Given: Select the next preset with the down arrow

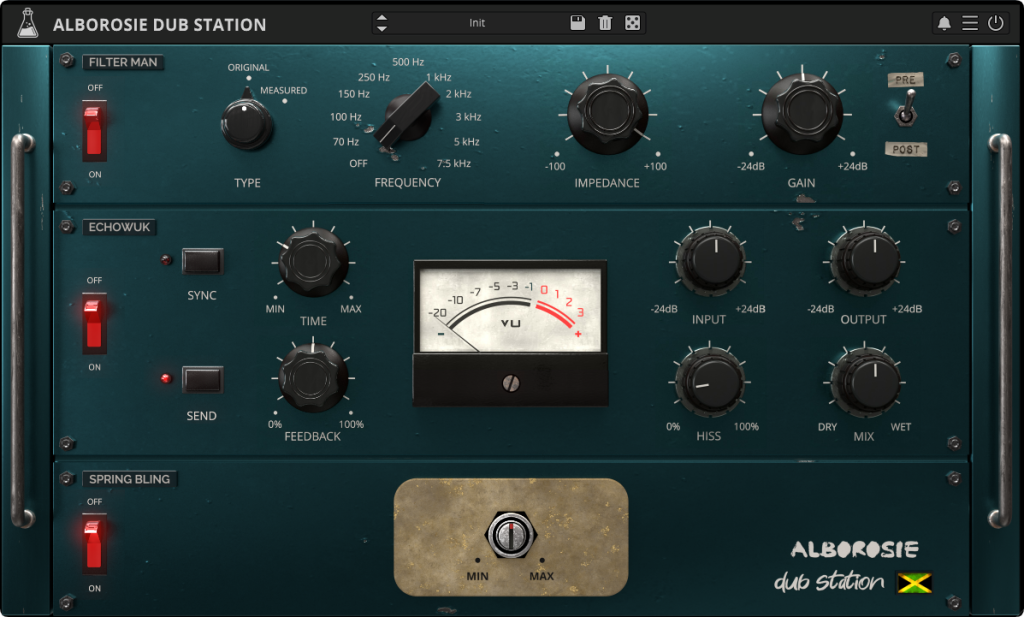Looking at the screenshot, I should coord(382,29).
